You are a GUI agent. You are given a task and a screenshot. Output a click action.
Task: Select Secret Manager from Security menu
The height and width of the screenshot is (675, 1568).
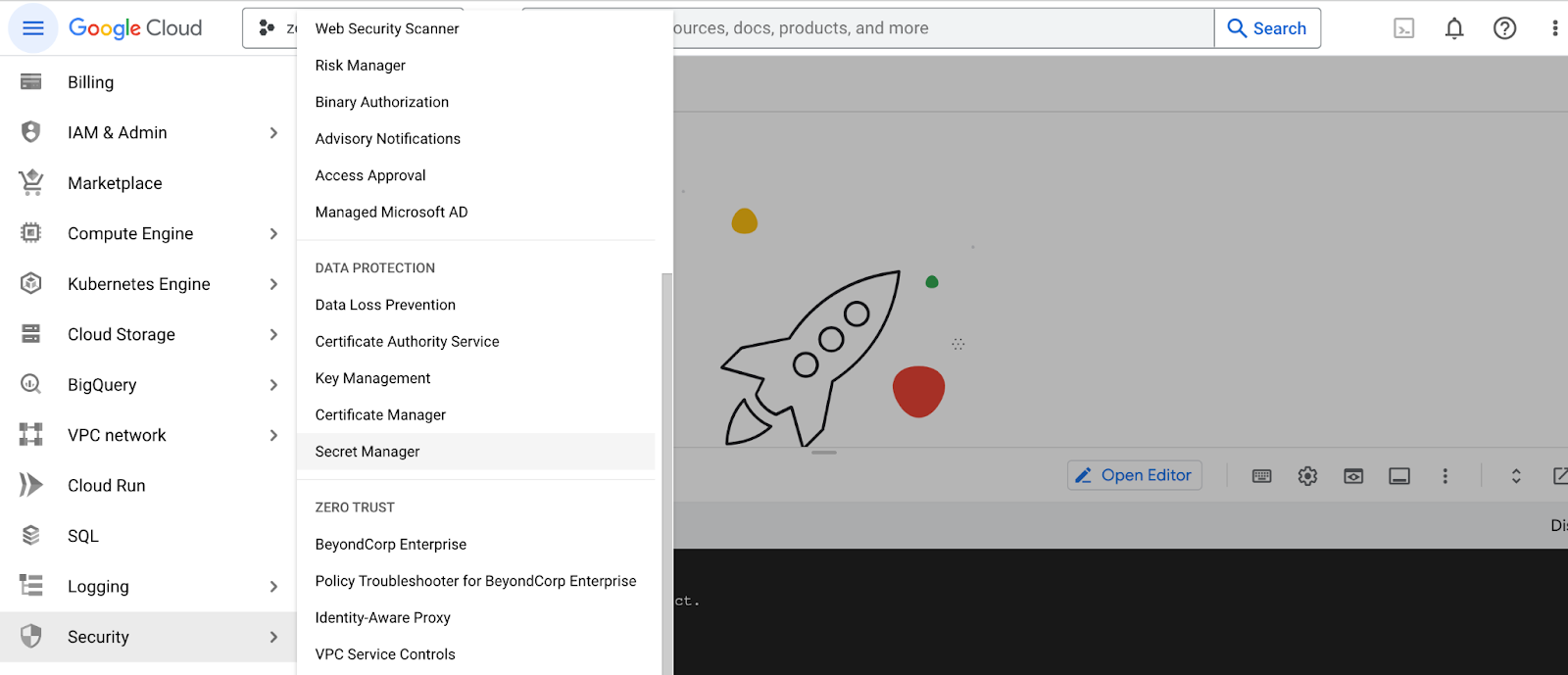click(x=367, y=452)
